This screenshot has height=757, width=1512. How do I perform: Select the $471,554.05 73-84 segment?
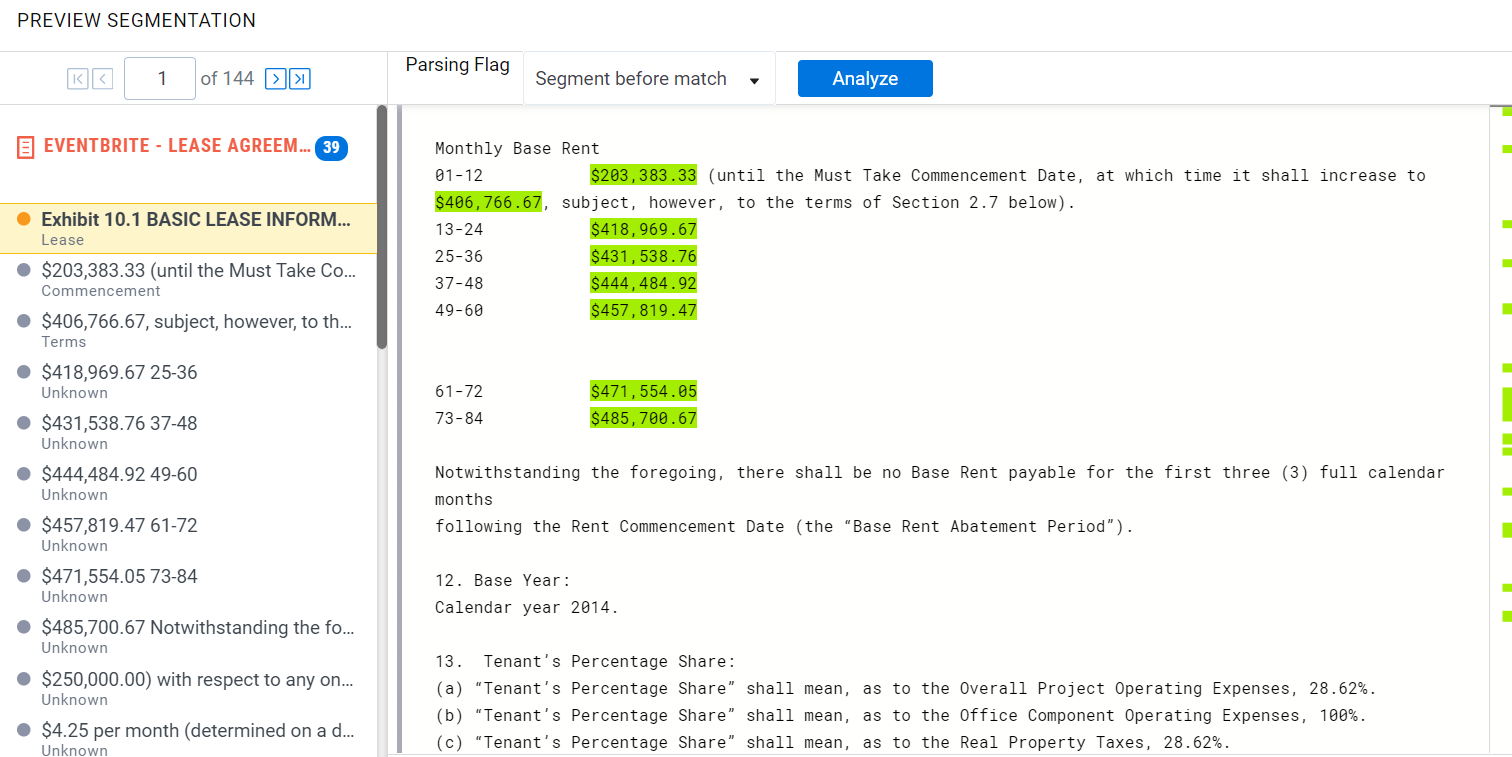(188, 586)
